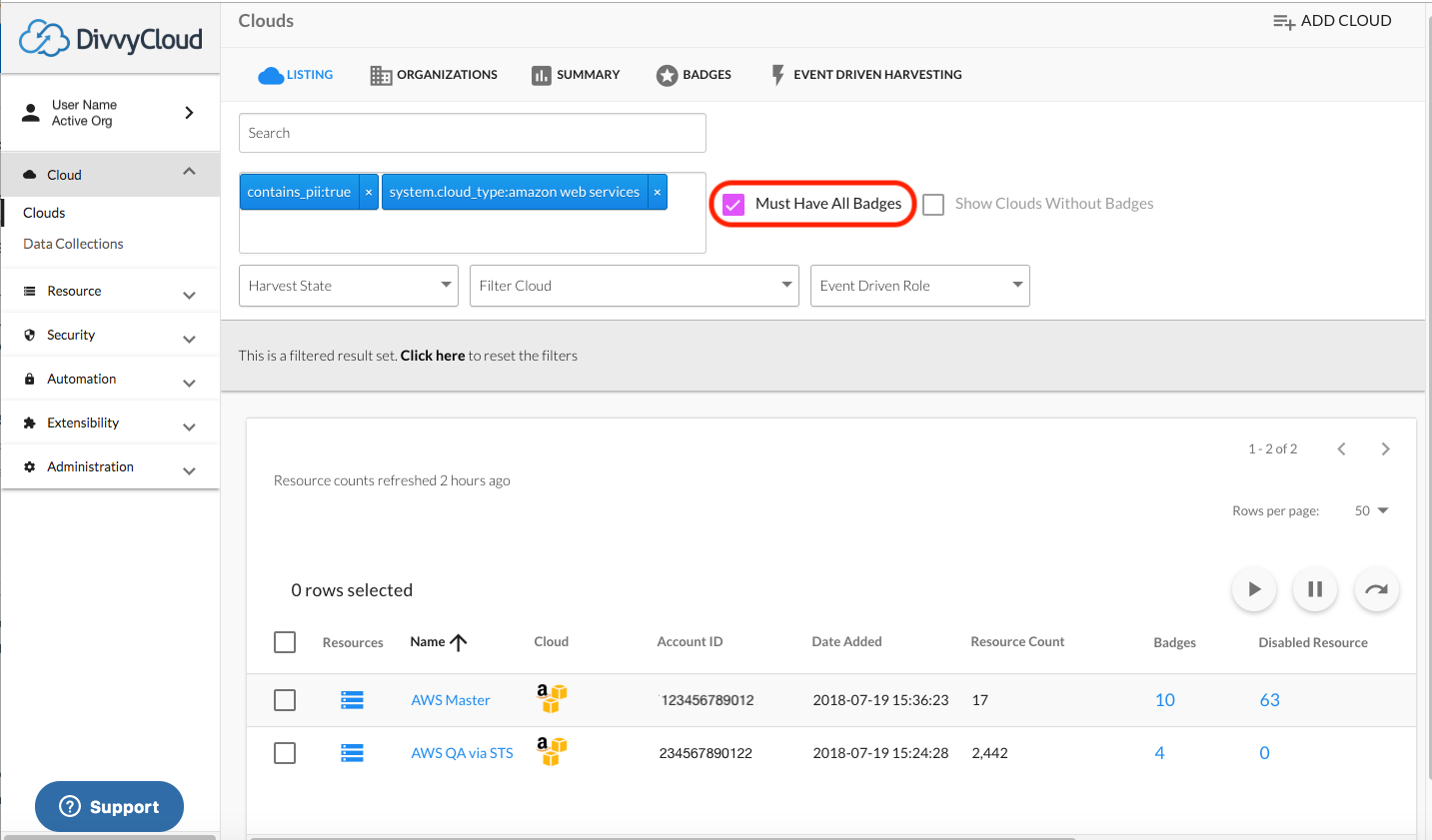
Task: Remove the system.cloud_type badge filter
Action: [x=658, y=192]
